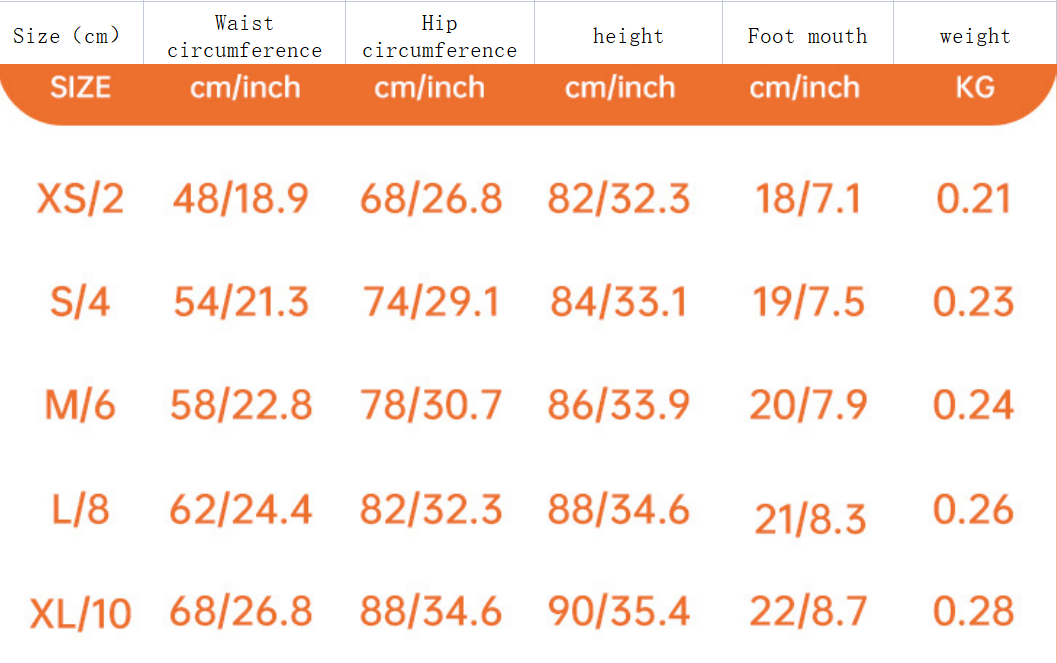
Task: Click height value 86/33.9
Action: 619,405
